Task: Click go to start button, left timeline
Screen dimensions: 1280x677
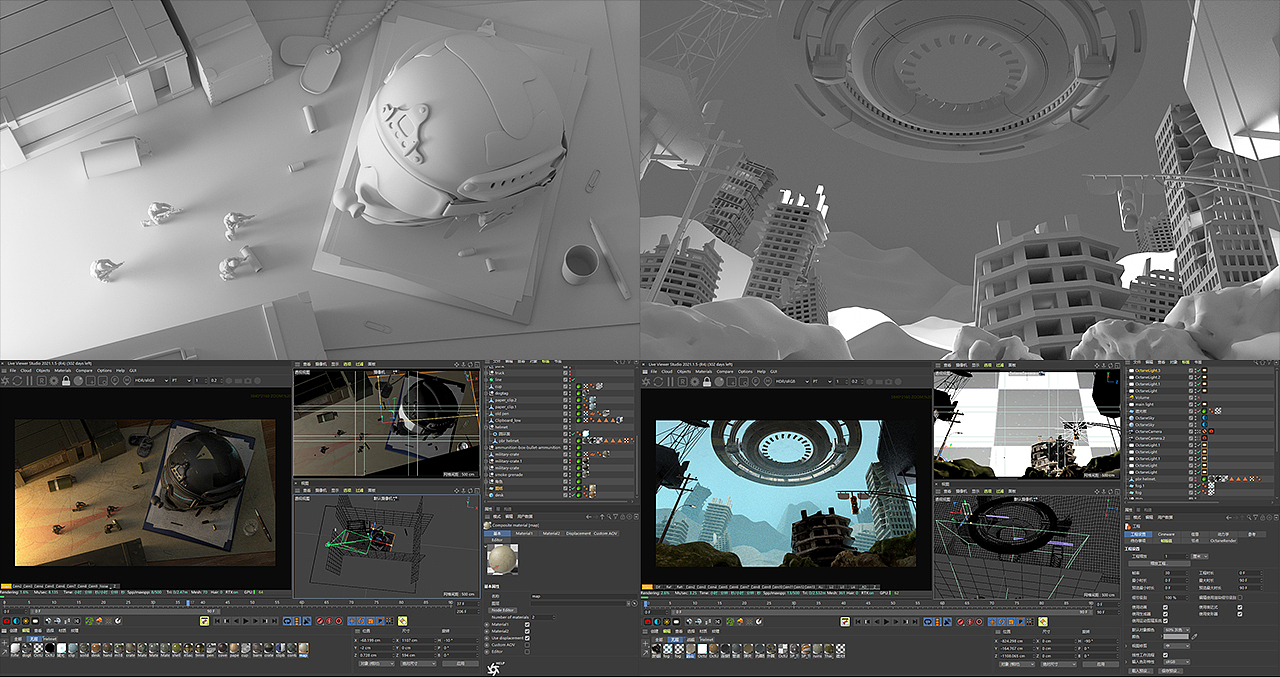Action: pos(215,621)
